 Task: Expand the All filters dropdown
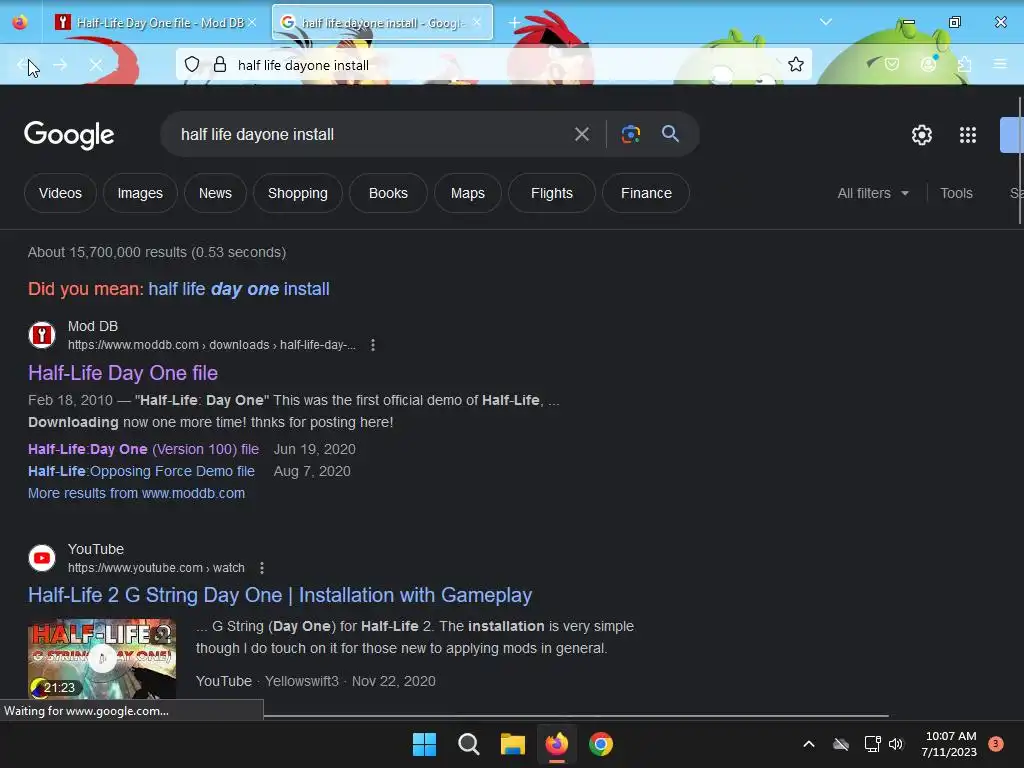(x=873, y=193)
